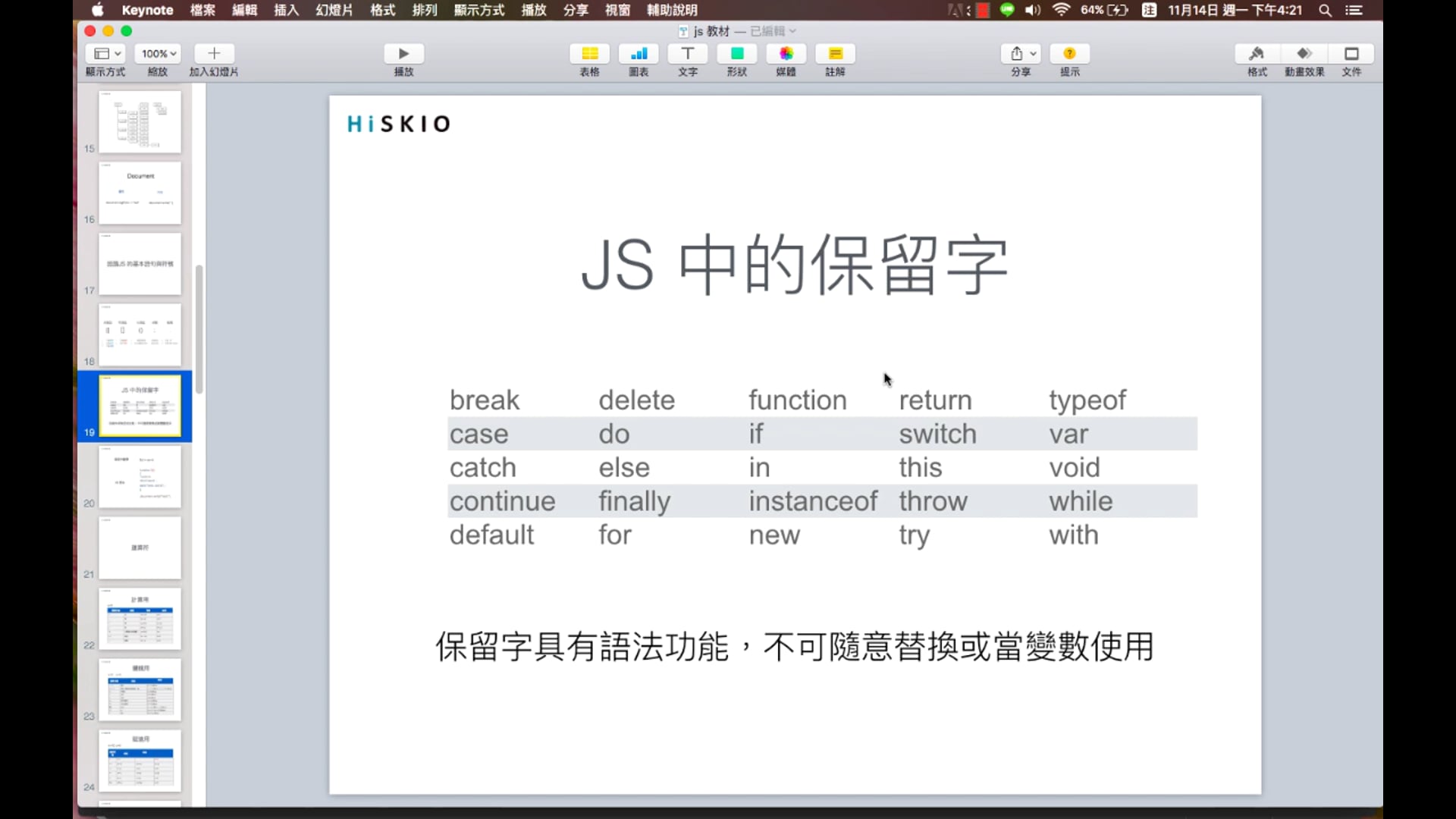Play the presentation with the 播放 button
The image size is (1456, 819).
point(403,53)
